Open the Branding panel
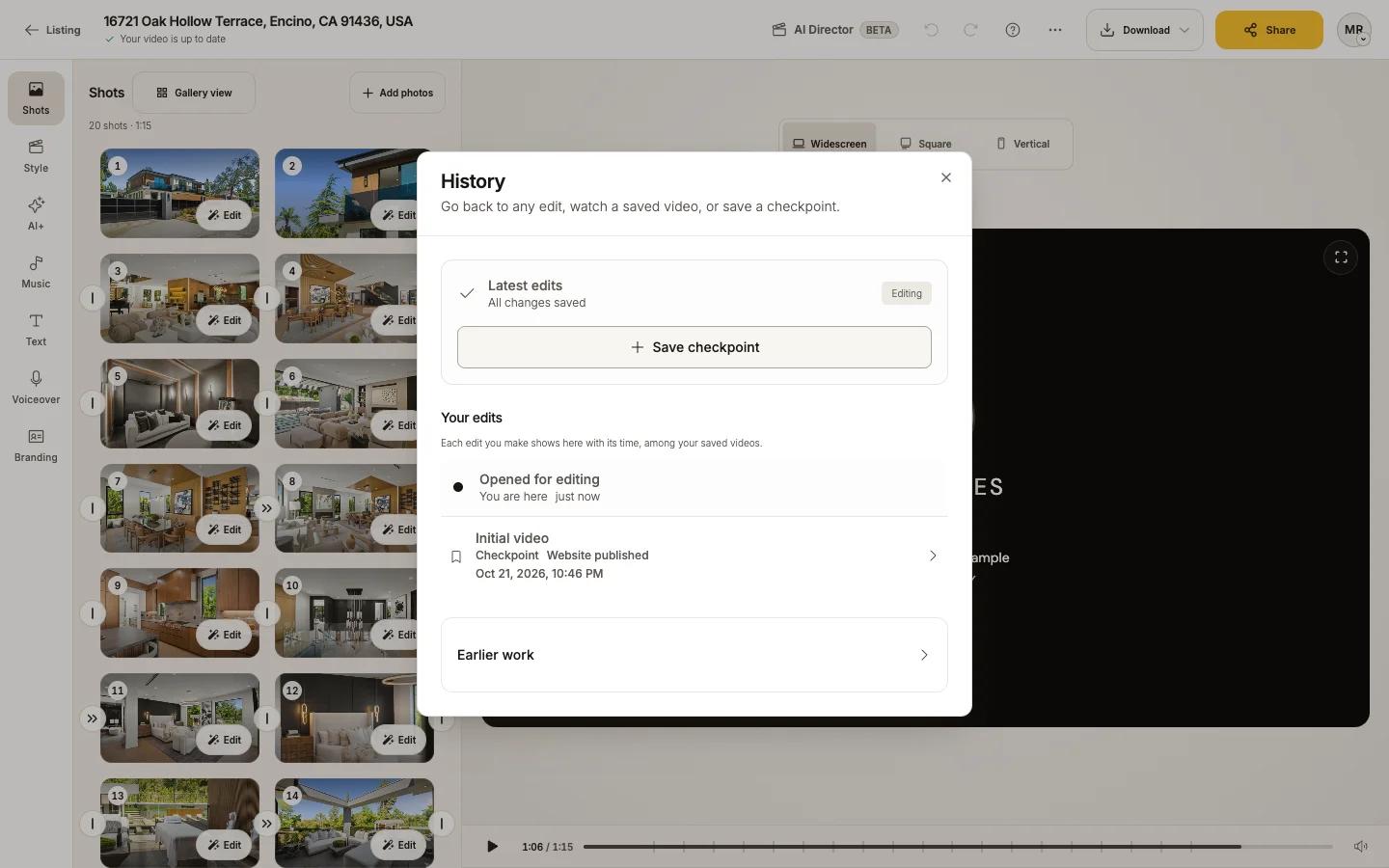Viewport: 1389px width, 868px height. (36, 446)
